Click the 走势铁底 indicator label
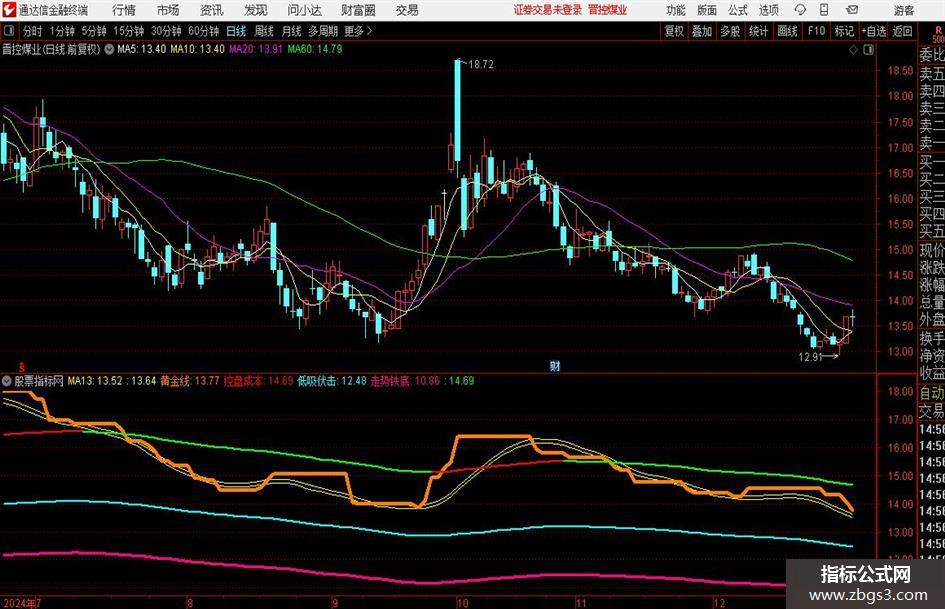Viewport: 945px width, 609px height. [390, 381]
